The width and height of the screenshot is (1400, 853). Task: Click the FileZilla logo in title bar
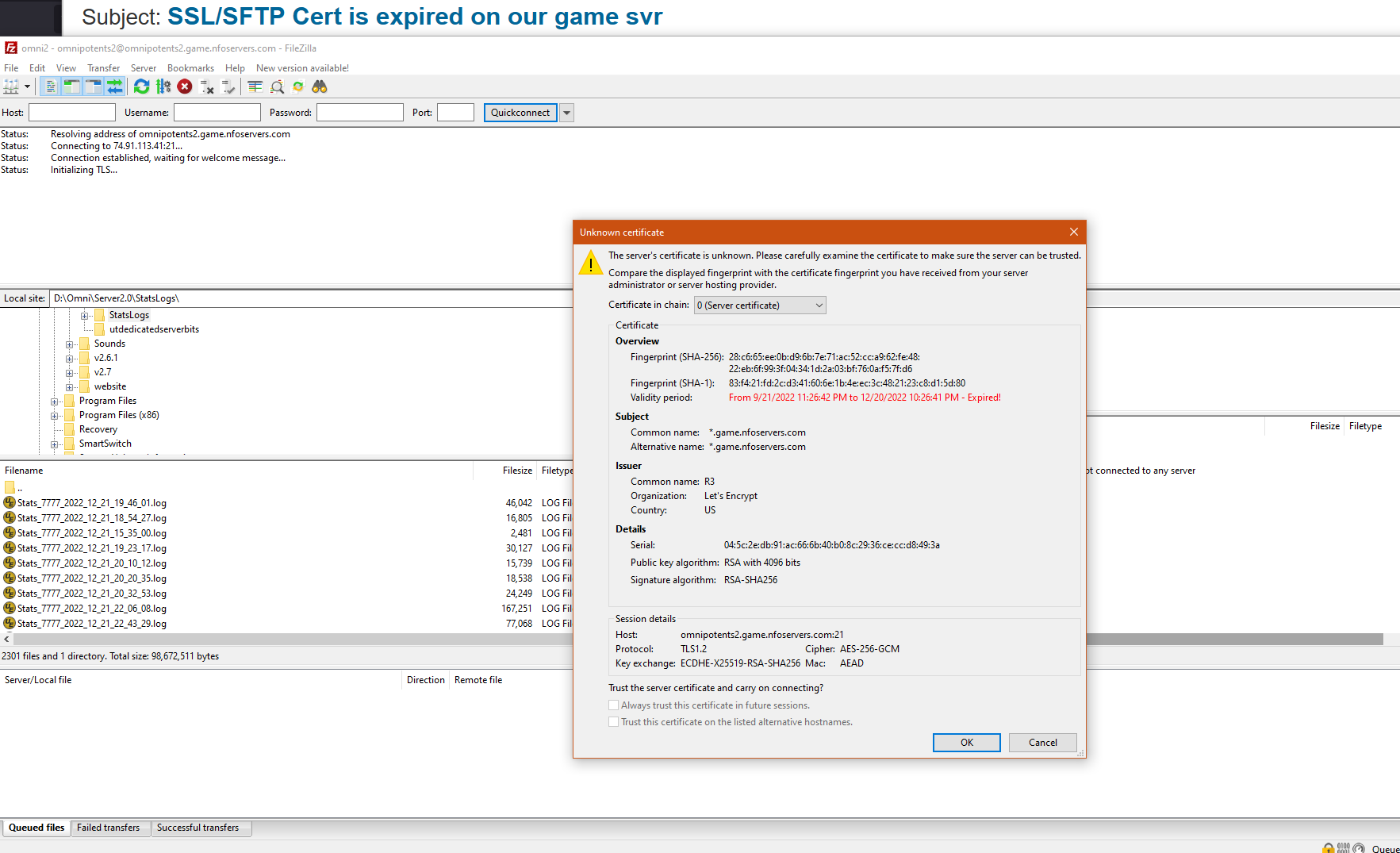pos(11,48)
